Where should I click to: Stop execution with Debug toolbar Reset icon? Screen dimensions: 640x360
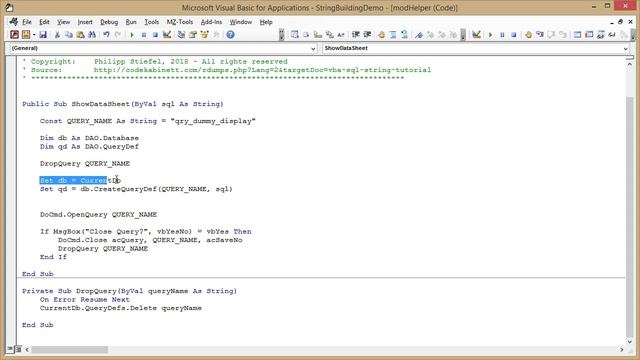(513, 35)
